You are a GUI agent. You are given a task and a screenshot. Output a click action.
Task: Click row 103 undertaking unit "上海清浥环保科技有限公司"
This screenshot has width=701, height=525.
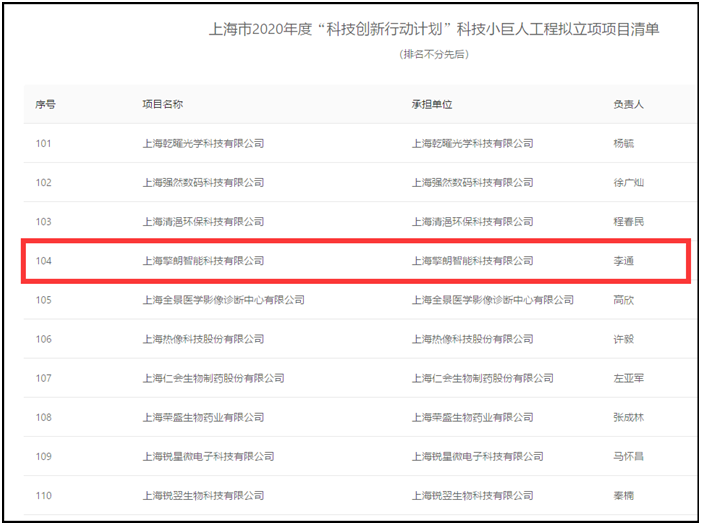473,222
